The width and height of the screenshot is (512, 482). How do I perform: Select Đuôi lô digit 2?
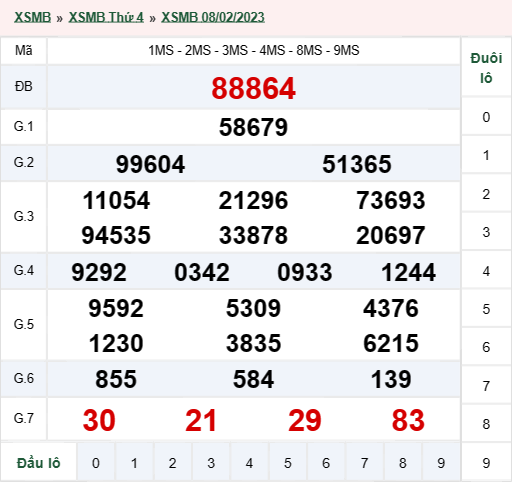click(486, 194)
